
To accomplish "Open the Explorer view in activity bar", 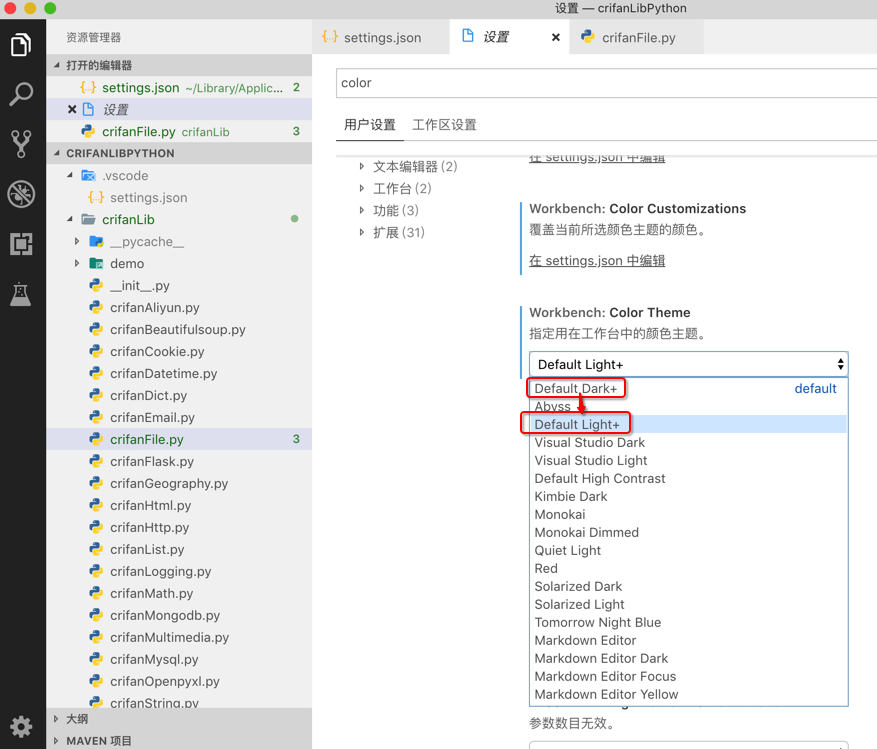I will [x=21, y=45].
